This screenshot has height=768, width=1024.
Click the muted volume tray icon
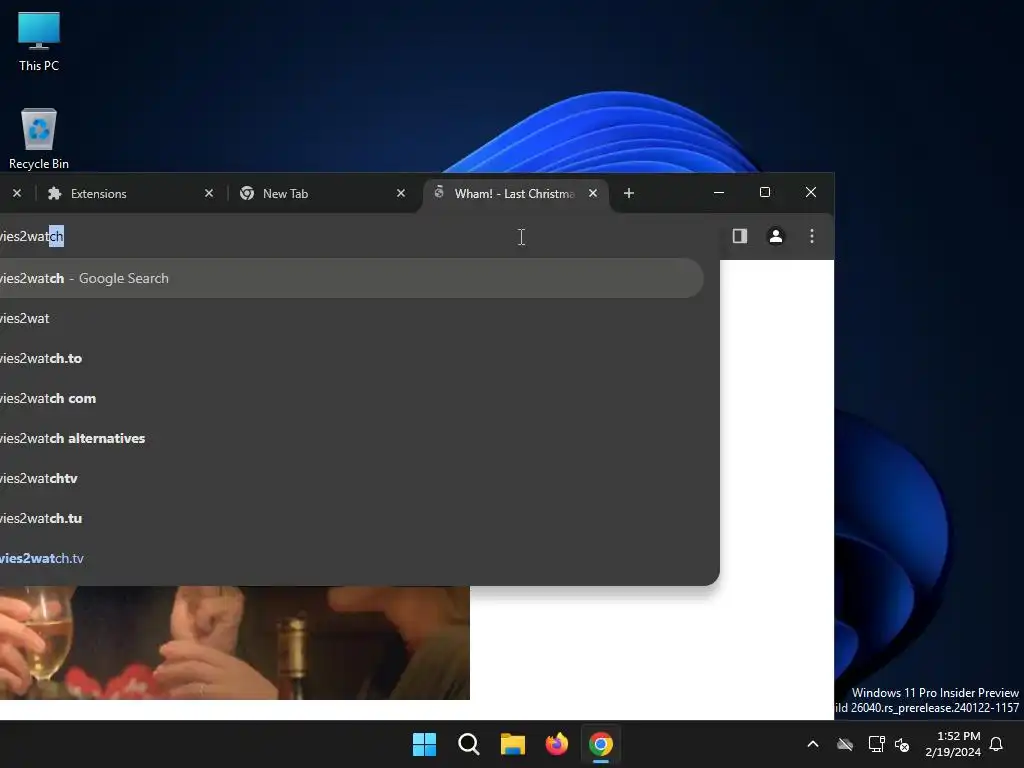point(902,744)
